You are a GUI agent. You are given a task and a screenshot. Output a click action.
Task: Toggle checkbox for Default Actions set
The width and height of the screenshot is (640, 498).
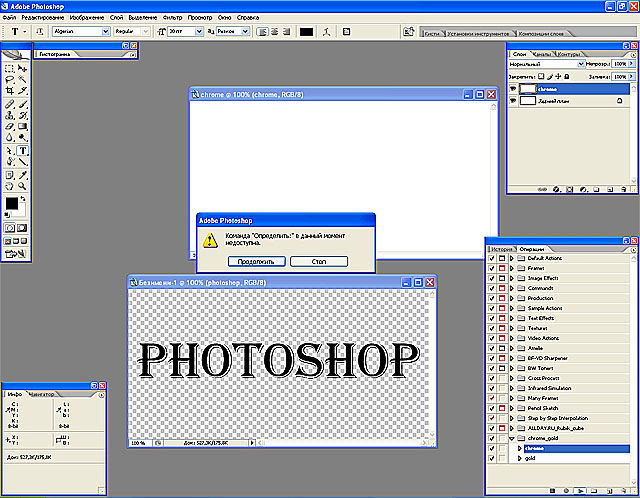point(491,258)
